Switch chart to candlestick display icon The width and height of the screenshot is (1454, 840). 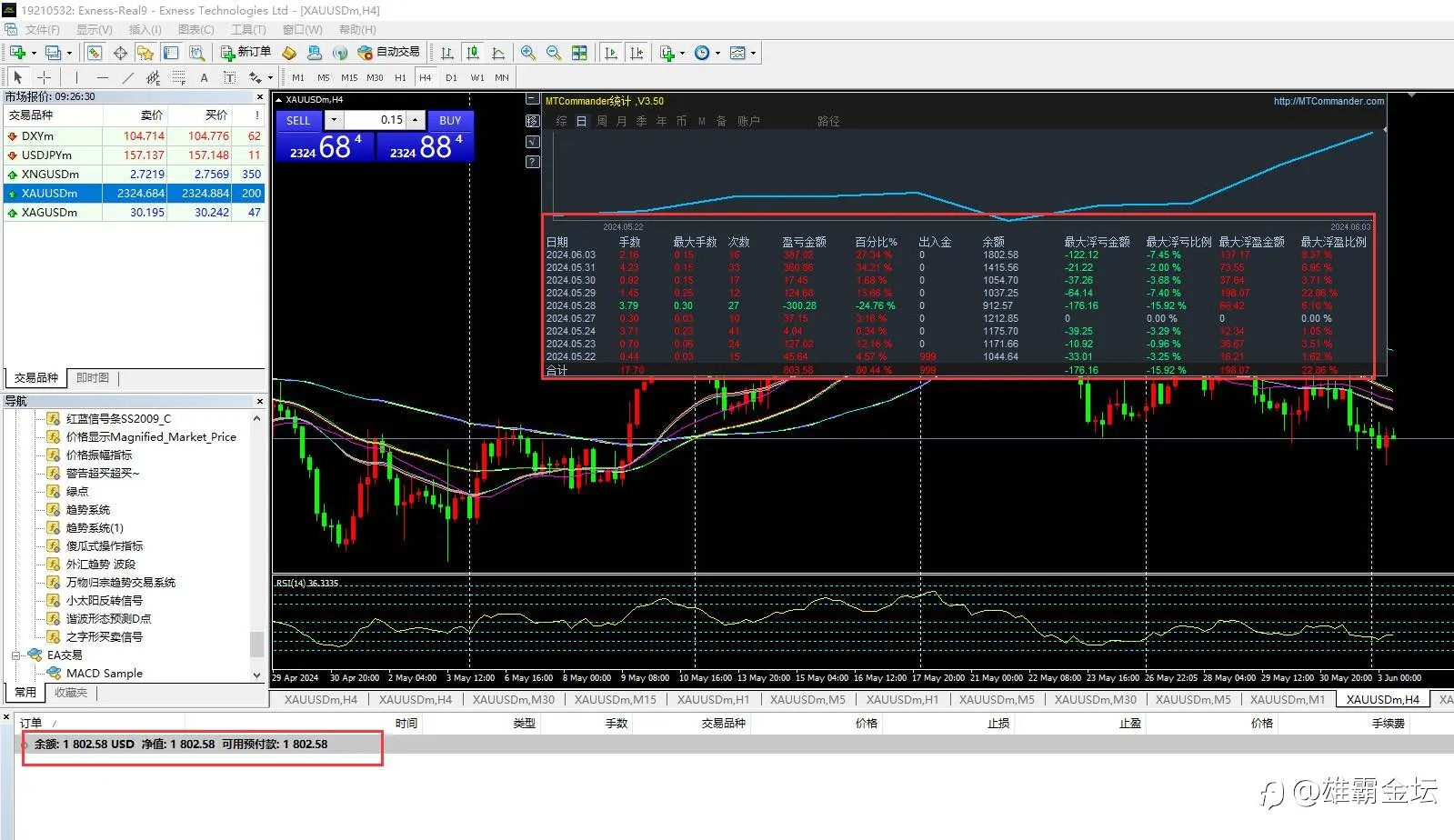click(x=472, y=53)
